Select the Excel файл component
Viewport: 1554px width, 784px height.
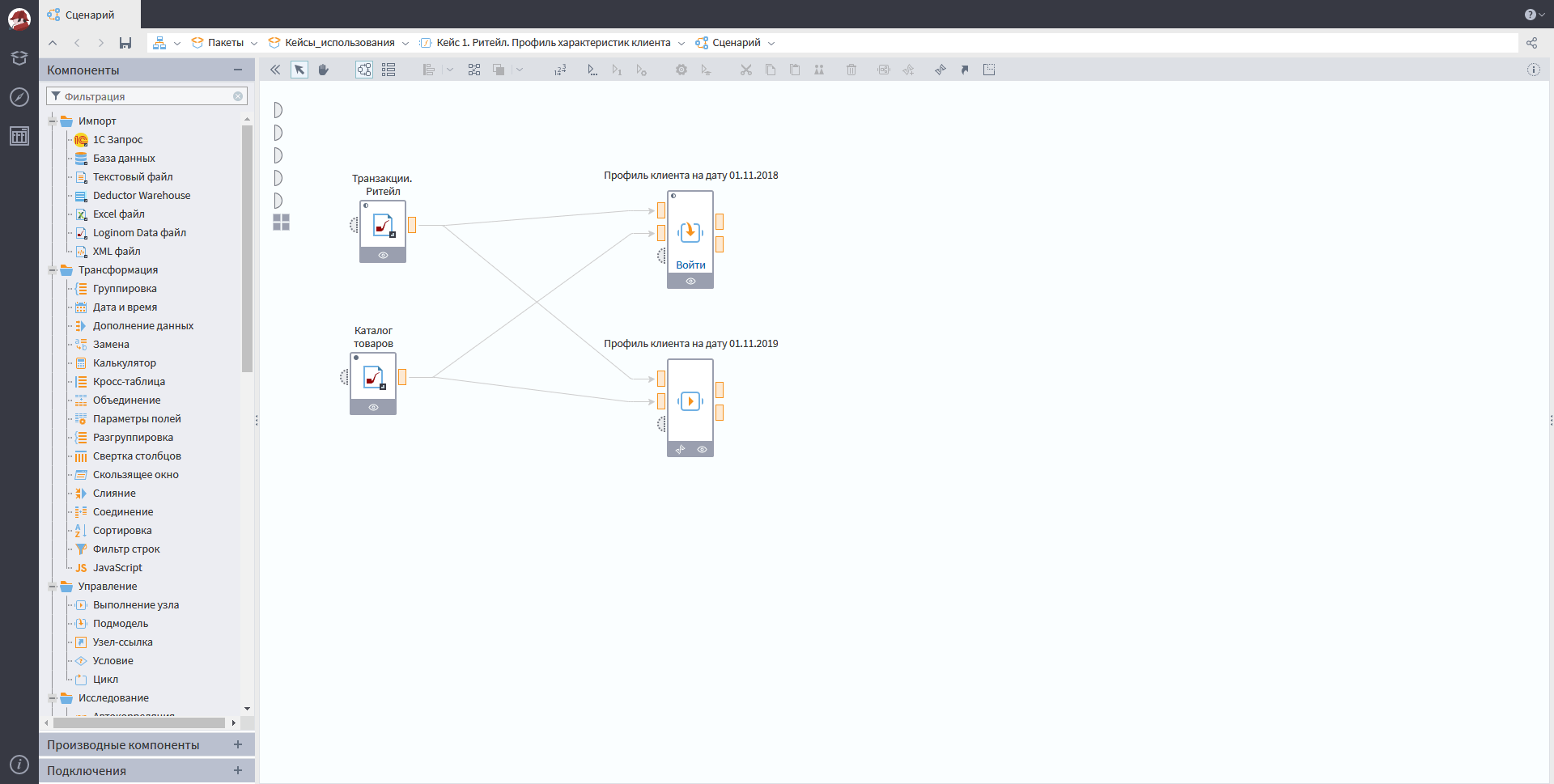(109, 214)
